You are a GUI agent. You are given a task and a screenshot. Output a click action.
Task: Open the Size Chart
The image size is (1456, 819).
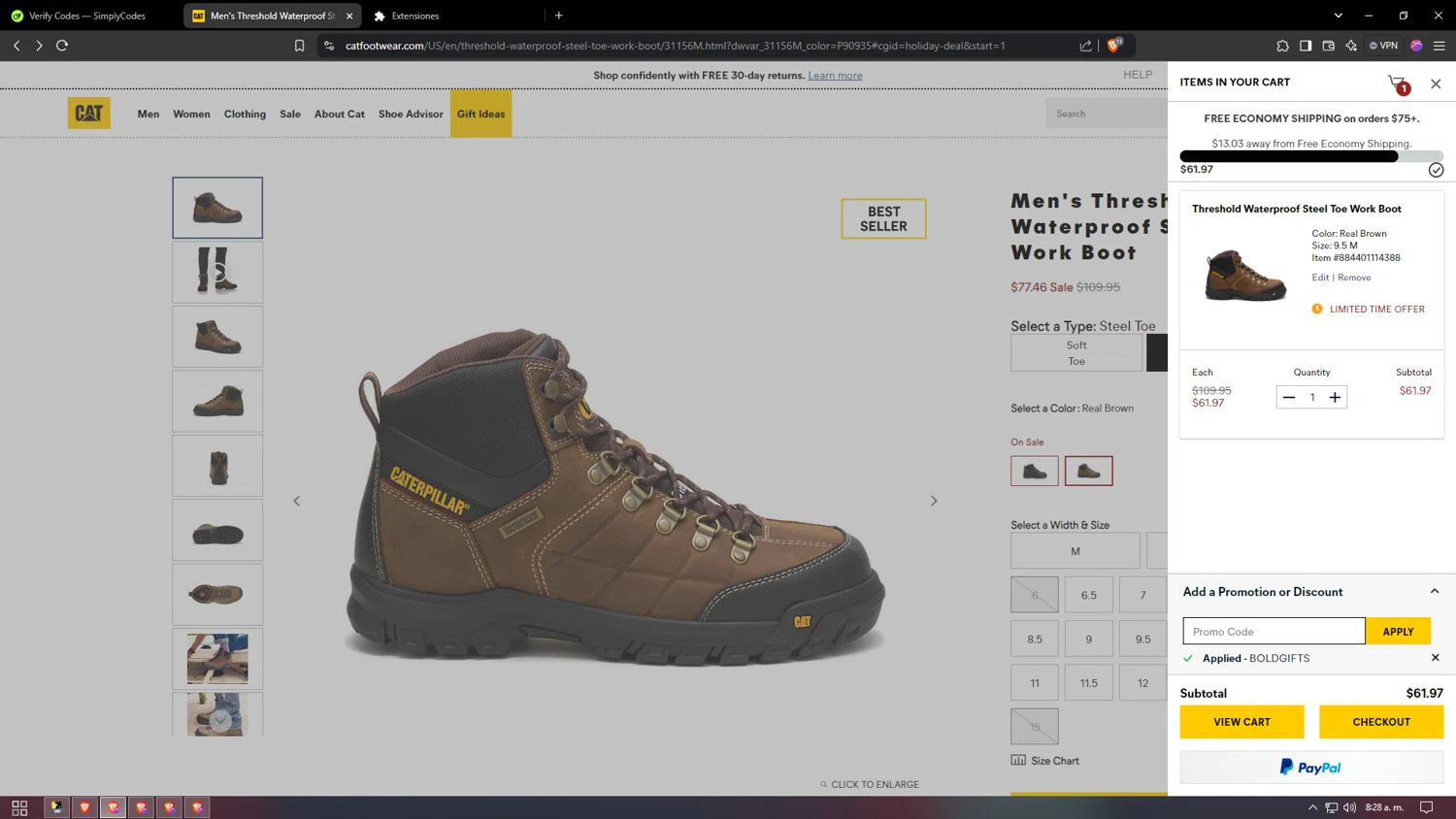pyautogui.click(x=1045, y=761)
